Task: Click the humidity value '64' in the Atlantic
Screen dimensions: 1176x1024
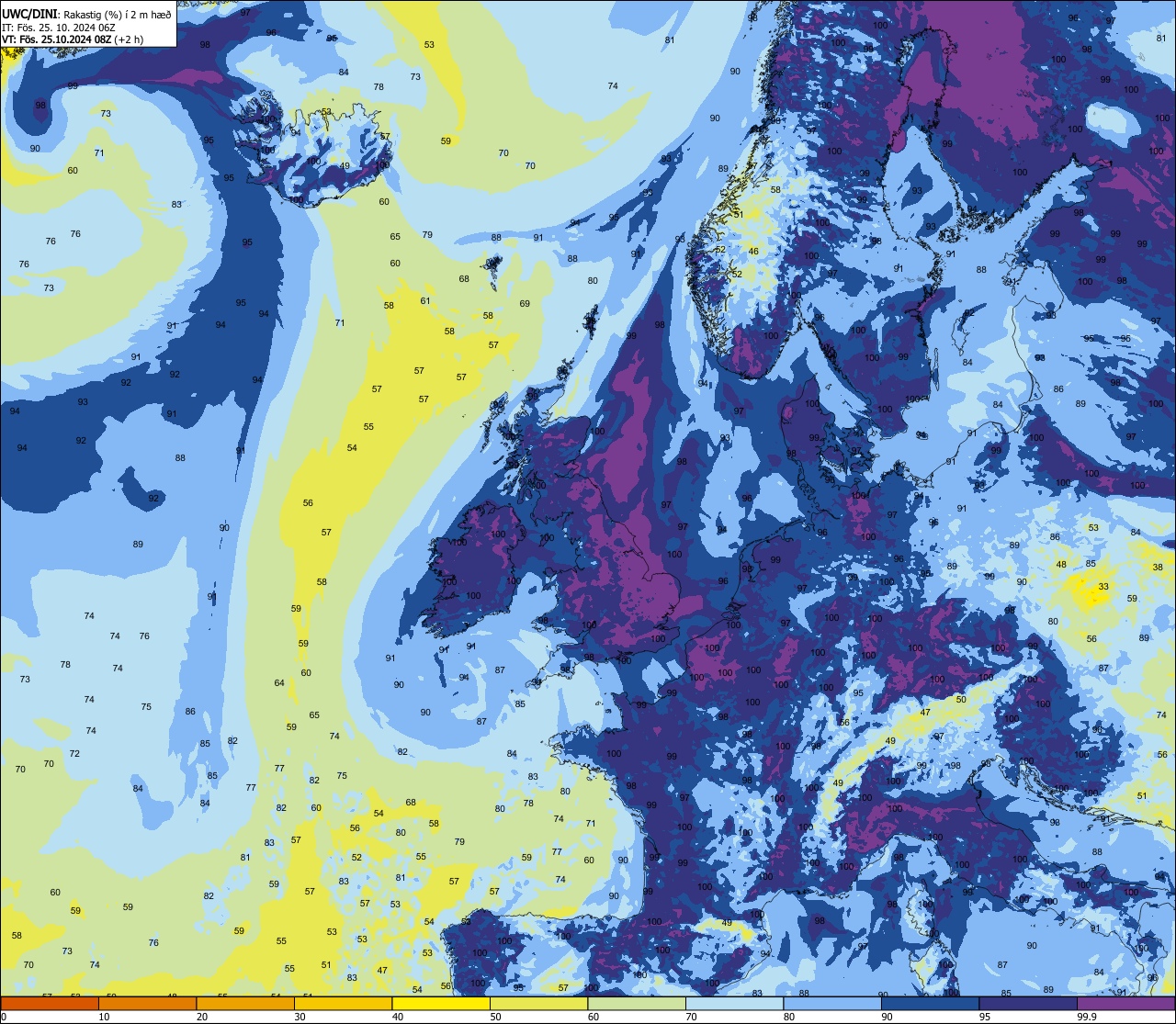Action: [x=279, y=683]
